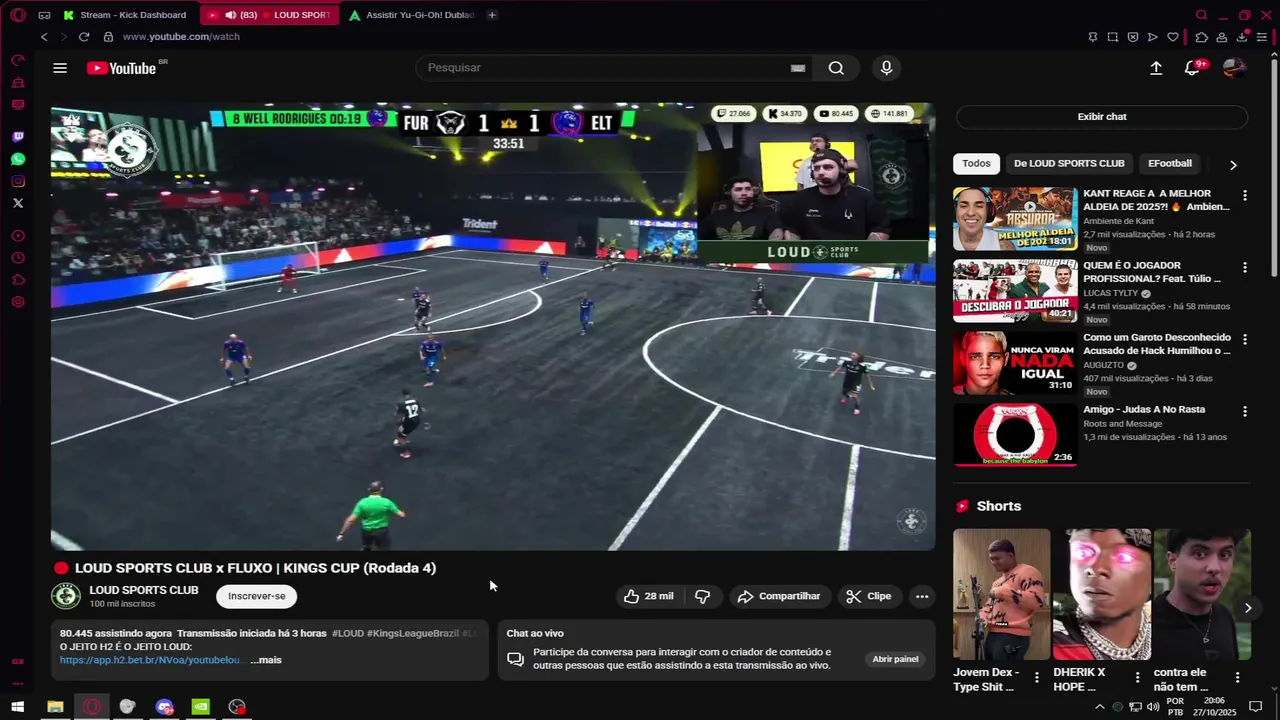Take a snapshot with the toolbar capture icon
This screenshot has width=1280, height=720.
(1113, 37)
